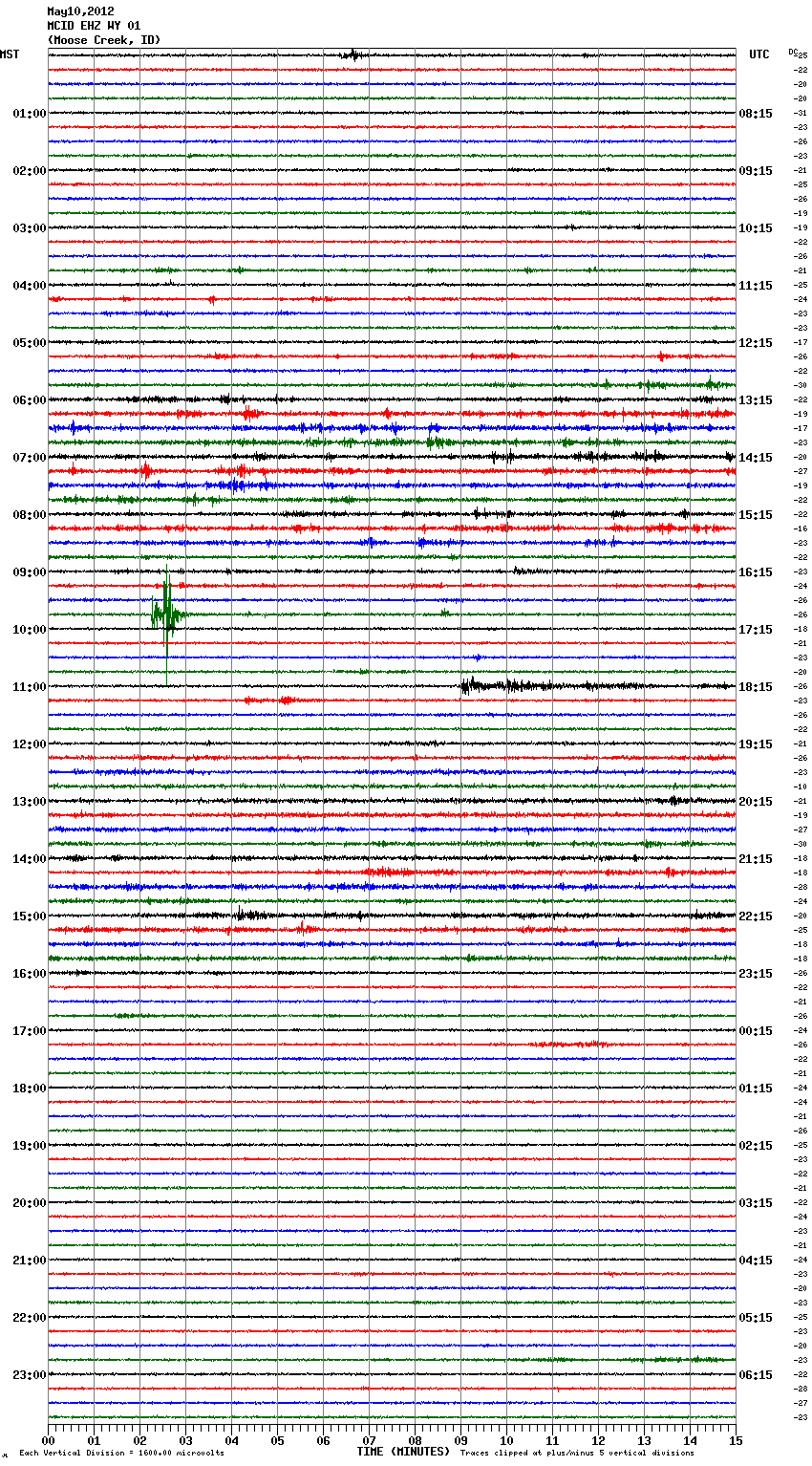Click the 03 minute tick label
This screenshot has height=1466, width=812.
point(185,1440)
